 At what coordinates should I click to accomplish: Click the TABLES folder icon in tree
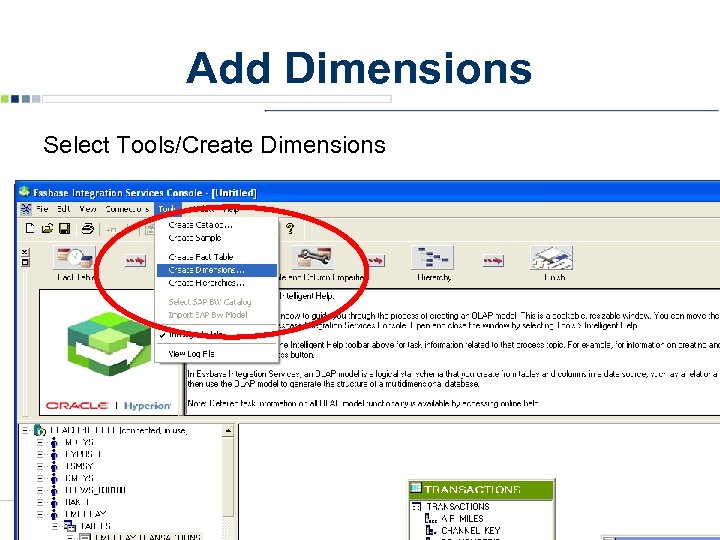[70, 525]
